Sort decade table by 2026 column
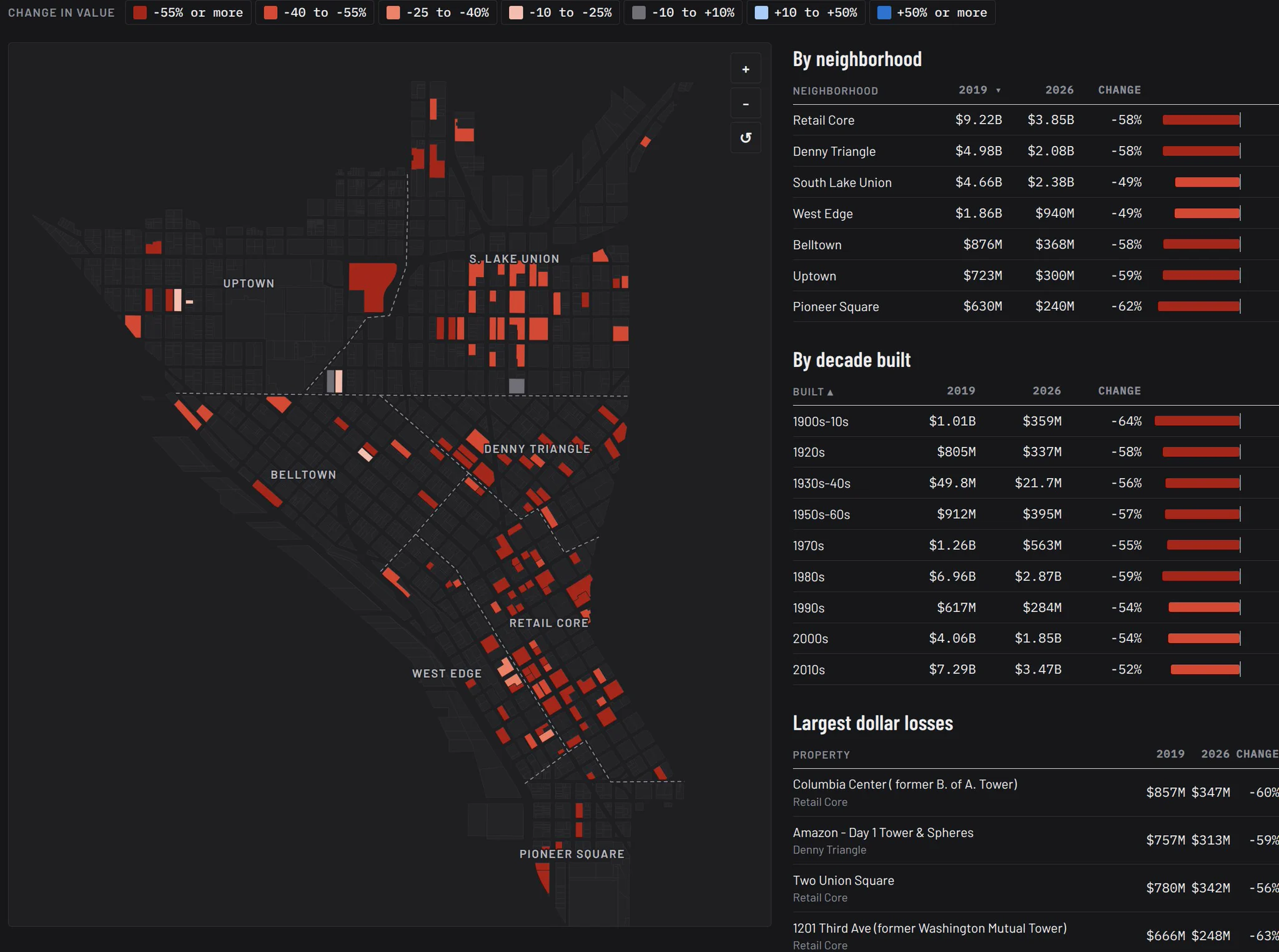The image size is (1279, 952). (1046, 391)
